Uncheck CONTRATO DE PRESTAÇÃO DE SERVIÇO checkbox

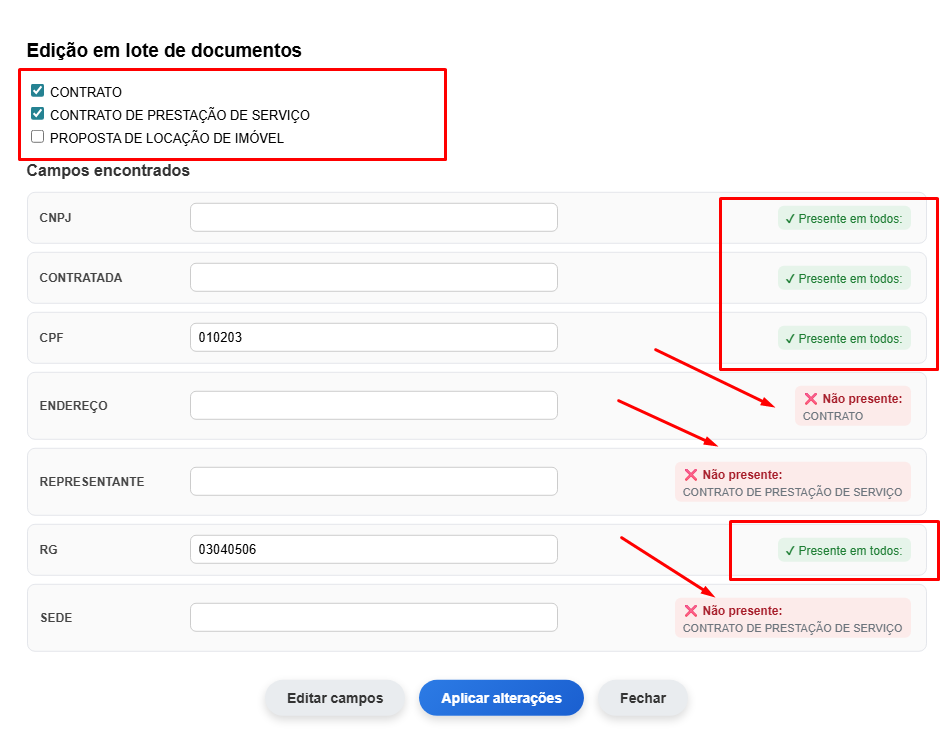pos(38,114)
